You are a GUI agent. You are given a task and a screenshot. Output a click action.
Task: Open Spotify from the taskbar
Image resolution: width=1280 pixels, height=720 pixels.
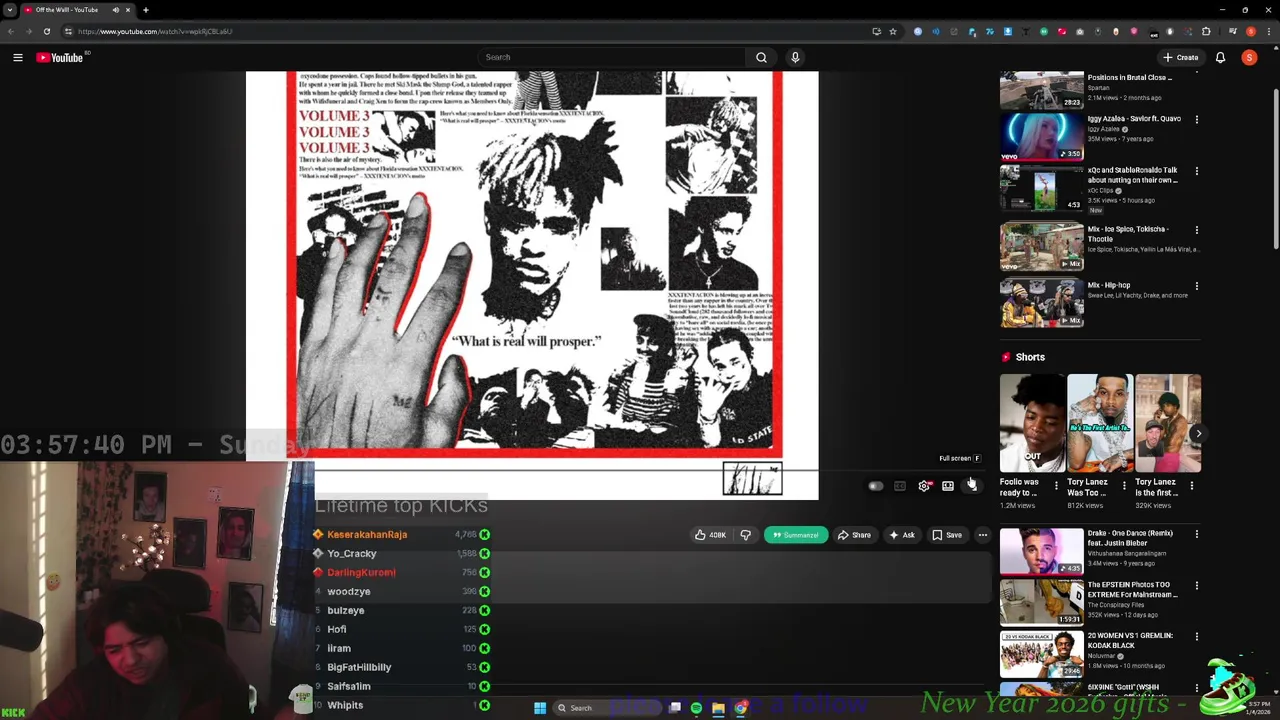point(696,708)
